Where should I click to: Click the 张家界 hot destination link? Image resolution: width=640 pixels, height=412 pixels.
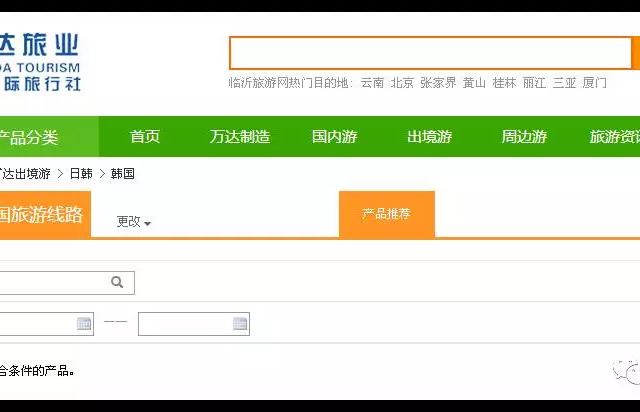438,83
